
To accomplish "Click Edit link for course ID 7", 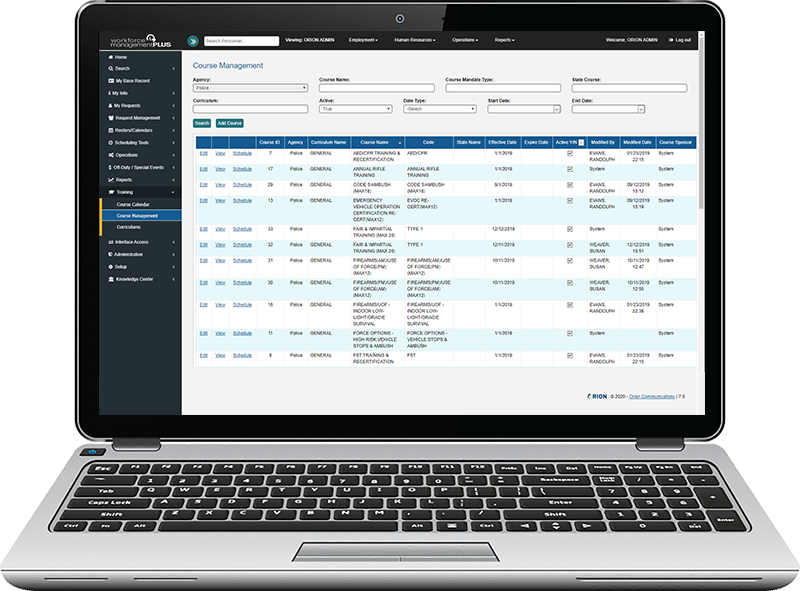I will [x=204, y=154].
